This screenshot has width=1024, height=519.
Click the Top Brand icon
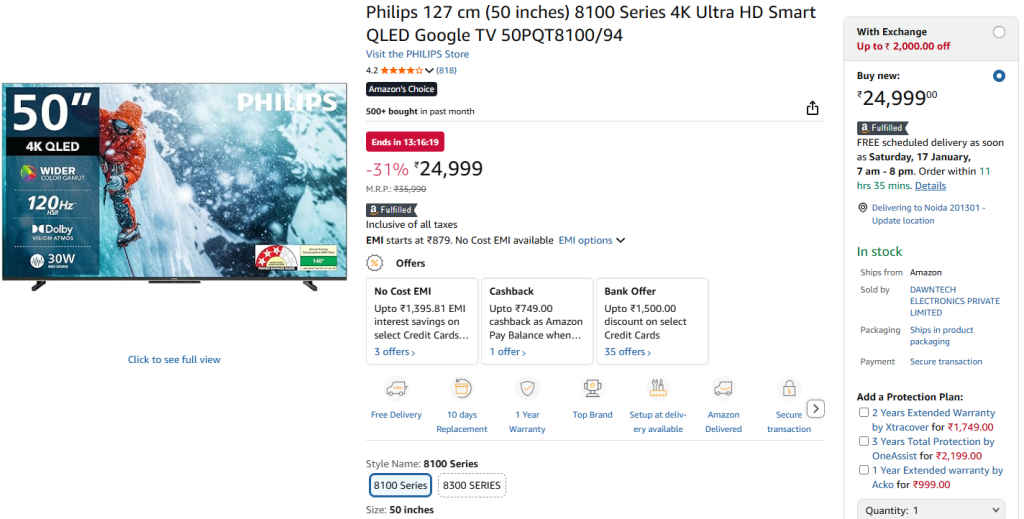592,388
